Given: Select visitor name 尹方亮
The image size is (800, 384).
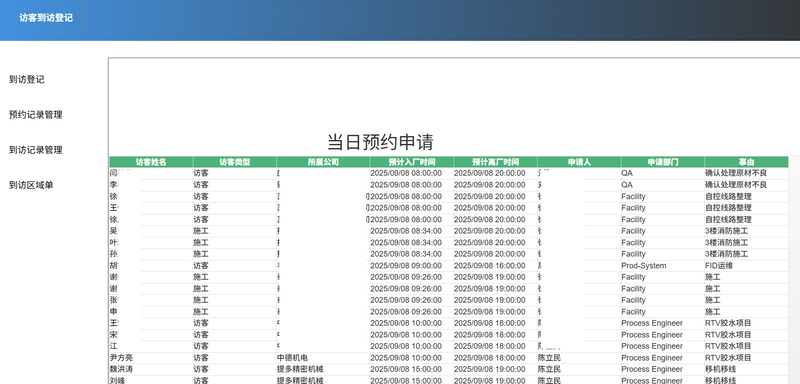Looking at the screenshot, I should [x=121, y=358].
